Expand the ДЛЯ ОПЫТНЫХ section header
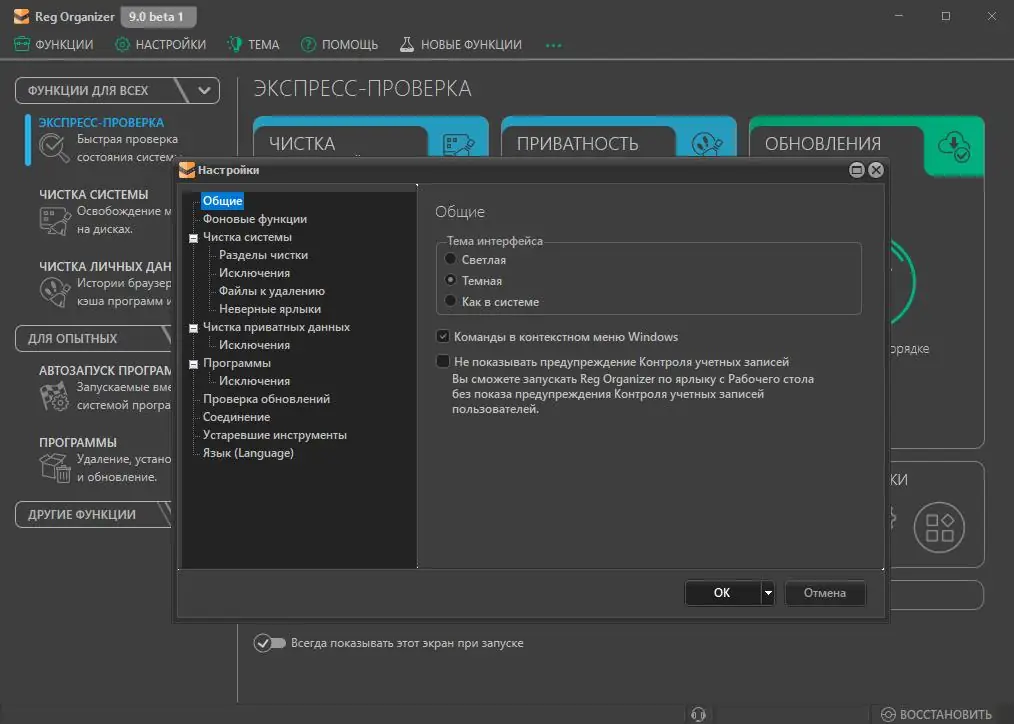Image resolution: width=1014 pixels, height=724 pixels. (92, 339)
